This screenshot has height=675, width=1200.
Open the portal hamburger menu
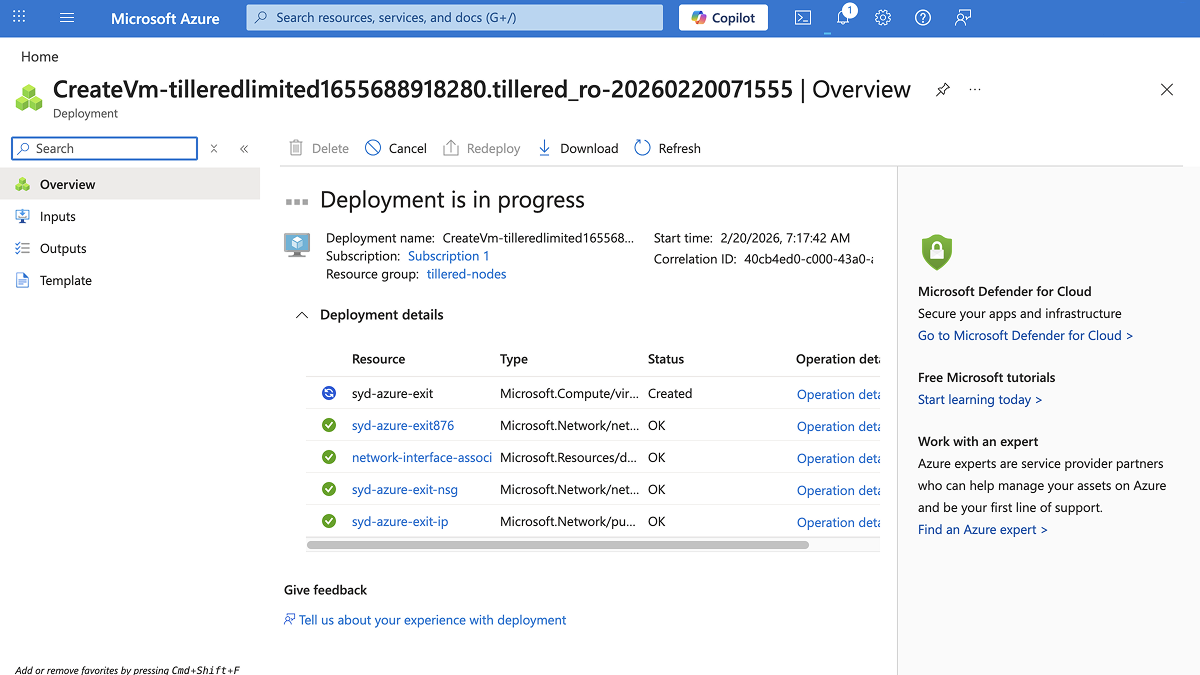[66, 17]
